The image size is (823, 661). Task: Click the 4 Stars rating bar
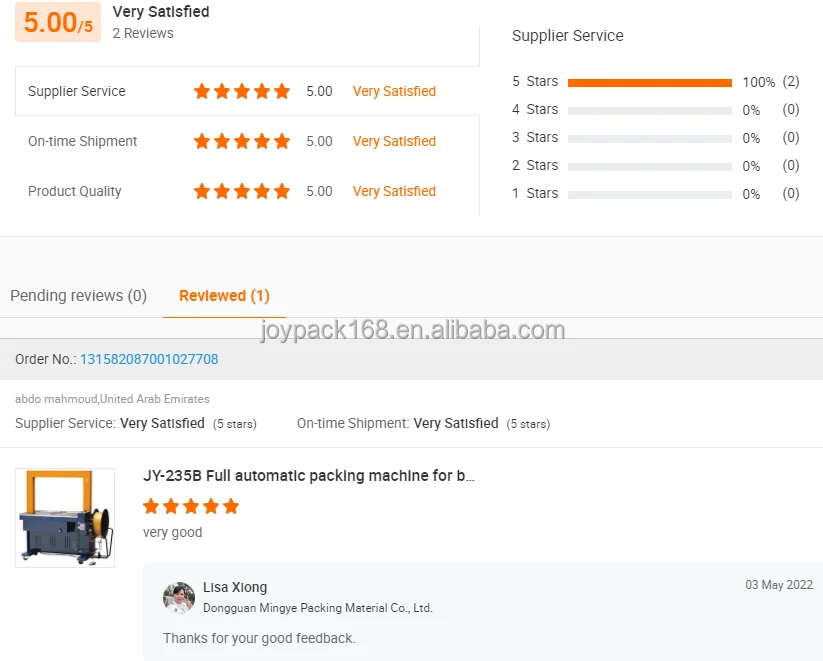click(650, 111)
